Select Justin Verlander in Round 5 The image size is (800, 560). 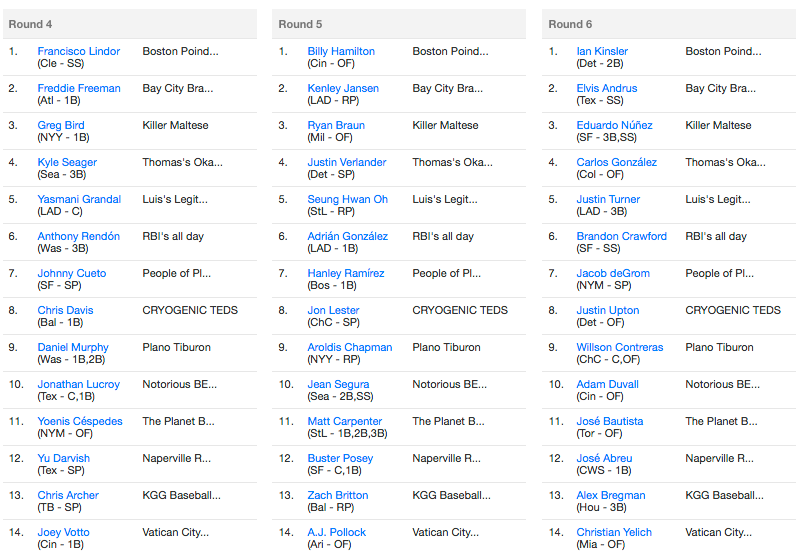click(346, 162)
